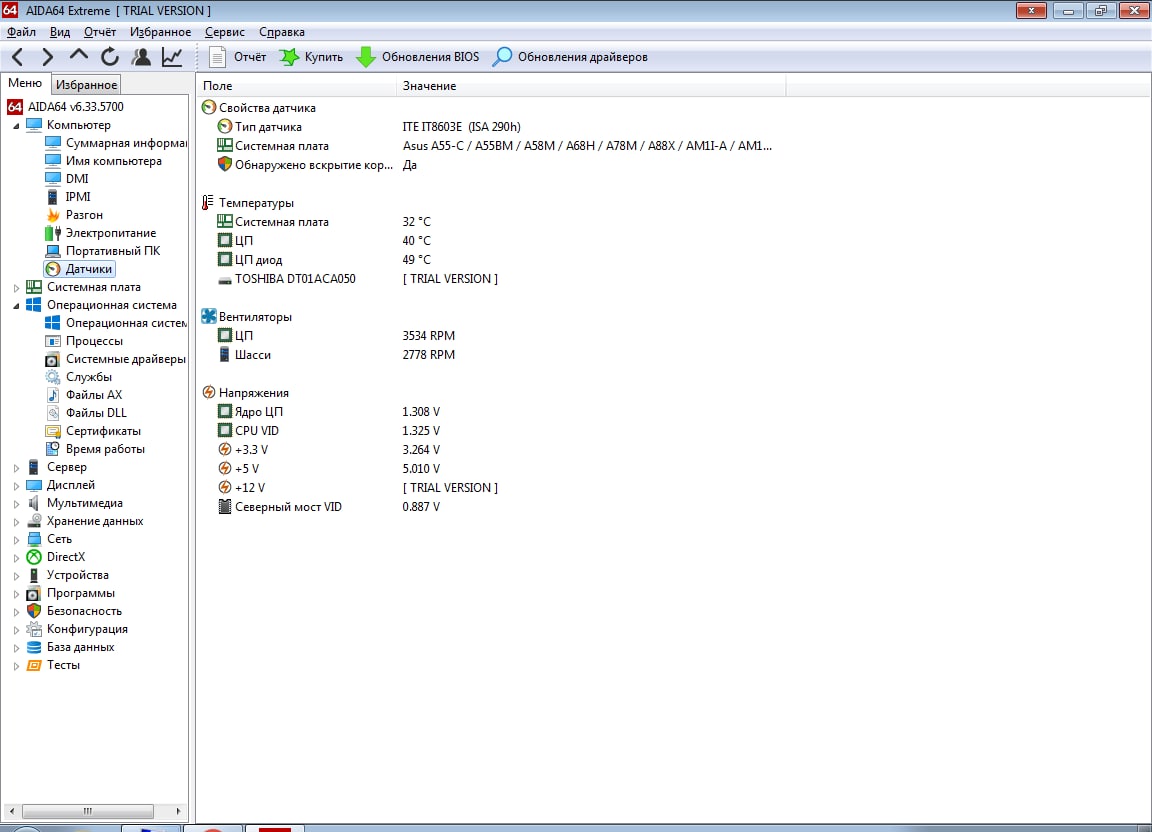Viewport: 1152px width, 832px height.
Task: Expand the Мультимедиа tree node
Action: point(16,503)
